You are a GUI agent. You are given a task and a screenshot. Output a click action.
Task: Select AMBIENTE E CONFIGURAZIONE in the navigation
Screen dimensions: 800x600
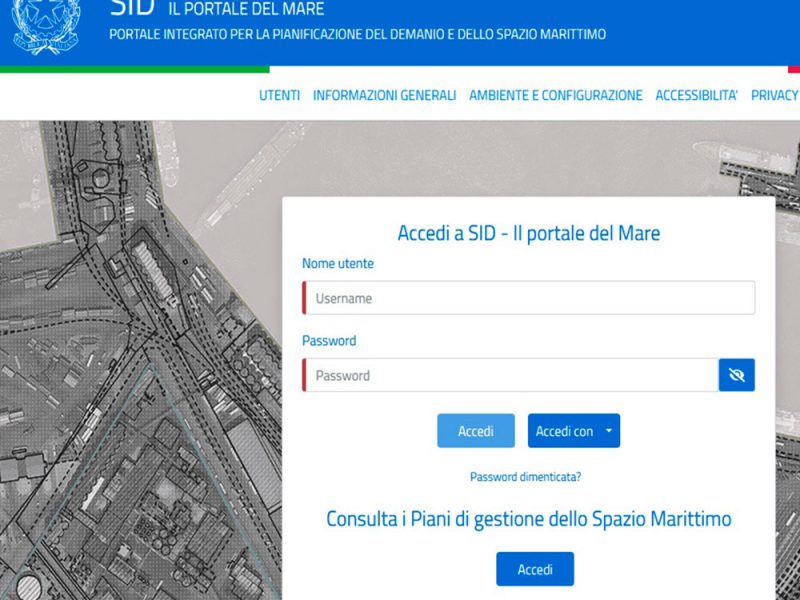(555, 95)
